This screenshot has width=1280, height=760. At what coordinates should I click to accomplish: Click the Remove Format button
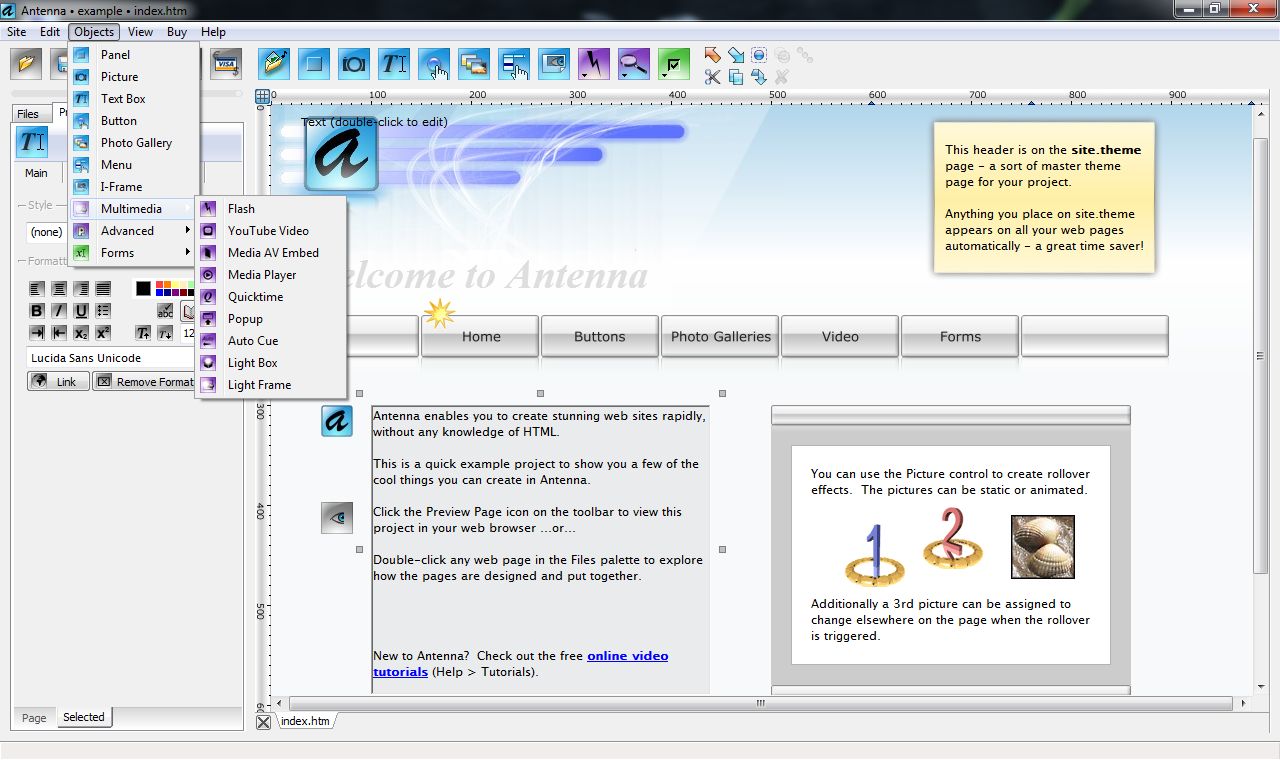pos(145,381)
